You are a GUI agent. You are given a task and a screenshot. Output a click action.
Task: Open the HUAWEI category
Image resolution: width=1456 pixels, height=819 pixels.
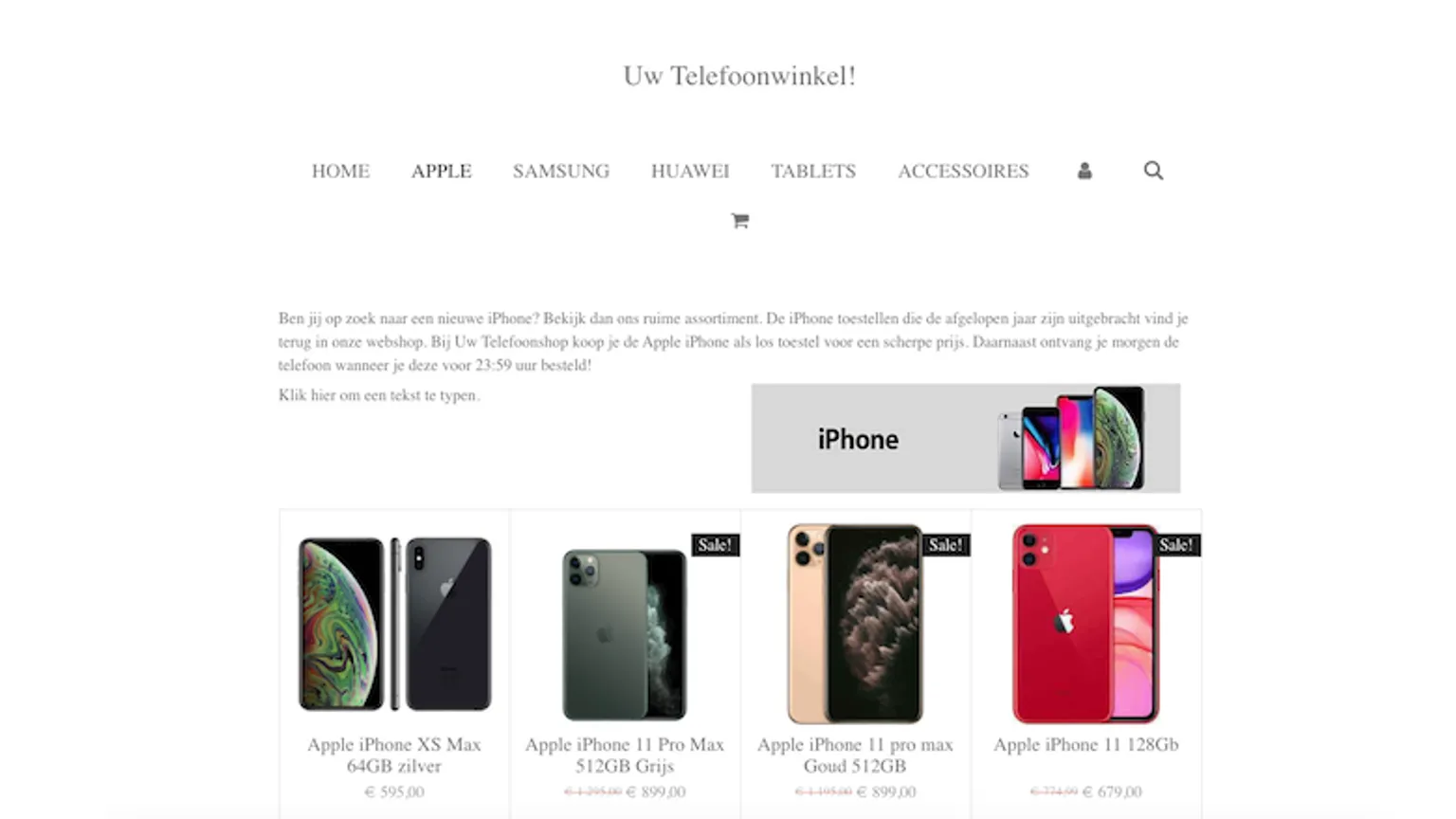pyautogui.click(x=690, y=171)
